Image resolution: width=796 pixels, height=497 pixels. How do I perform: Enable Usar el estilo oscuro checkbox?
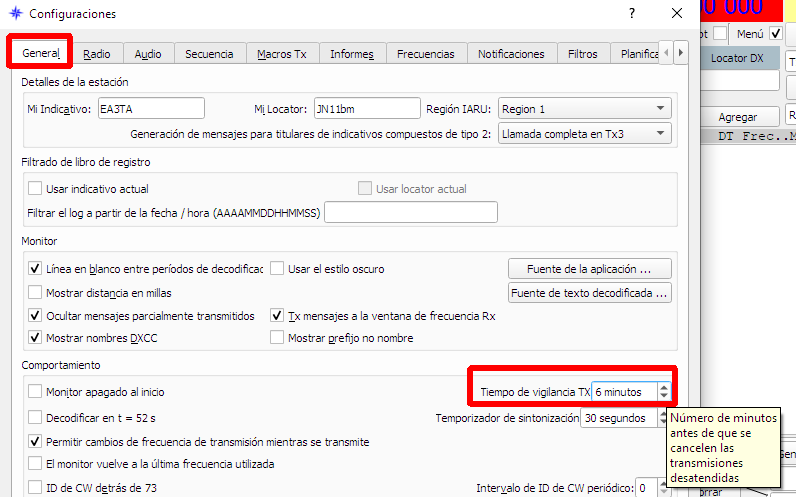pyautogui.click(x=278, y=269)
